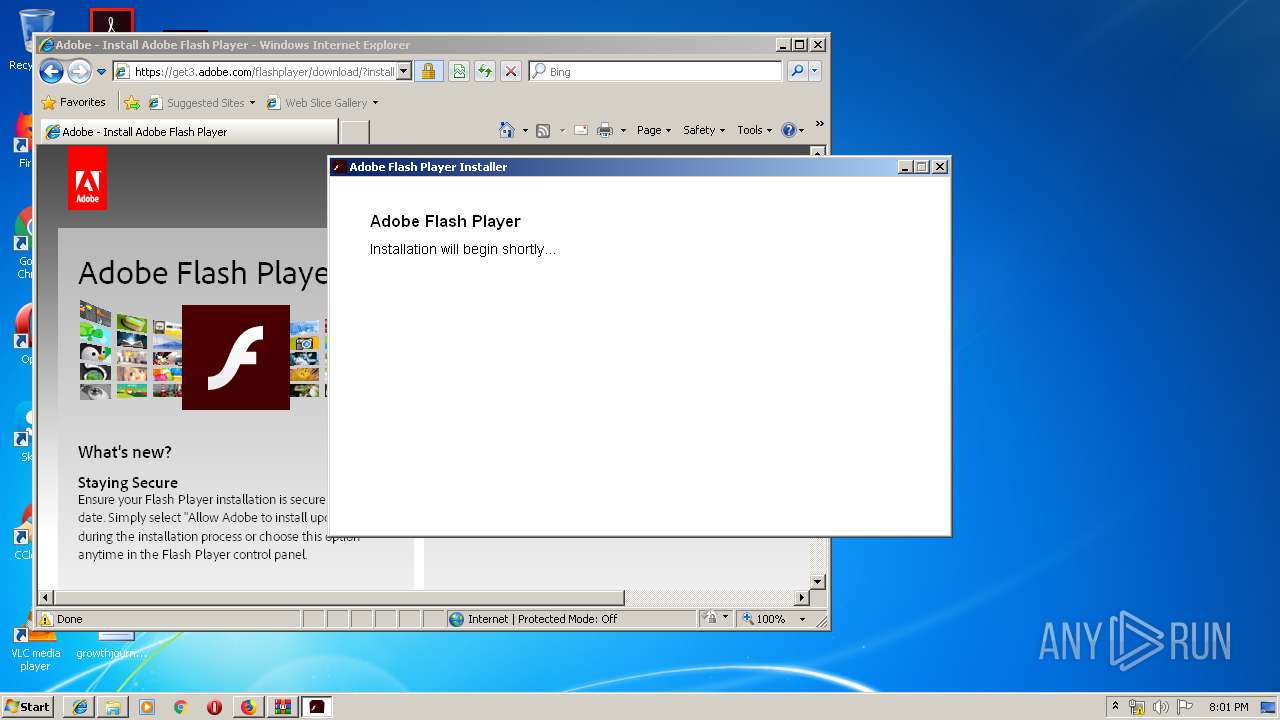Open WinRAR from the taskbar
This screenshot has height=720, width=1280.
pos(282,707)
